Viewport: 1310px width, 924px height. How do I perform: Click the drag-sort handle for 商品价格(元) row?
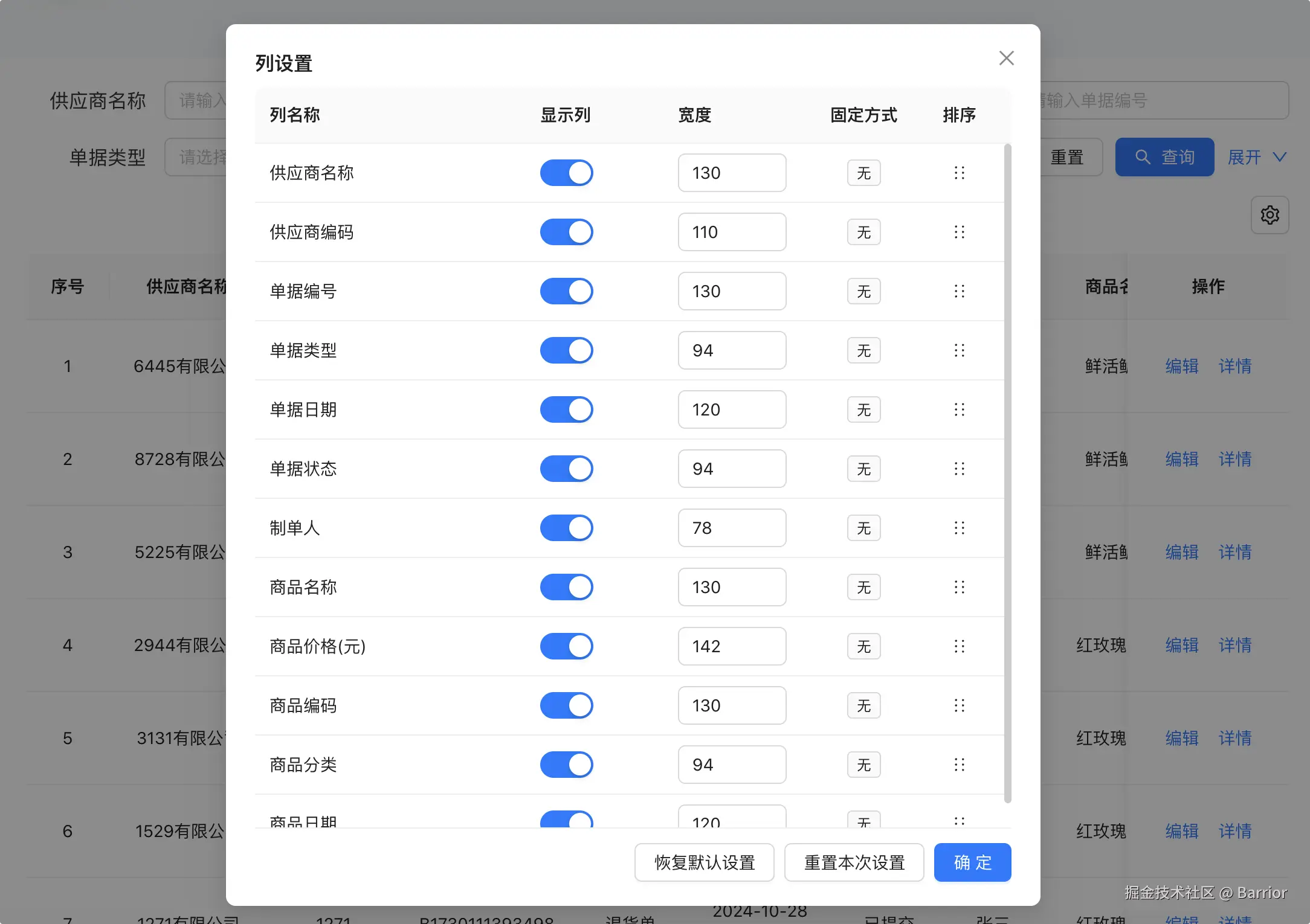click(x=959, y=646)
